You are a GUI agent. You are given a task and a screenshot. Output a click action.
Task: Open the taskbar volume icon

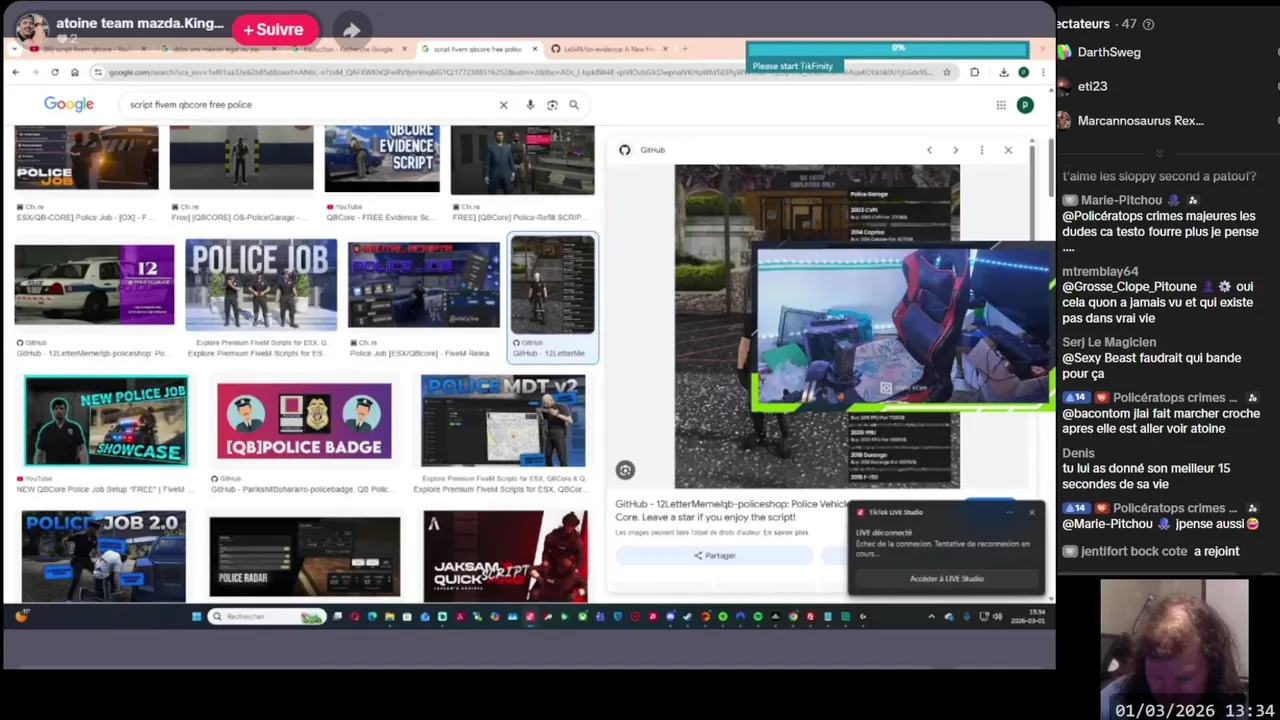(x=997, y=616)
